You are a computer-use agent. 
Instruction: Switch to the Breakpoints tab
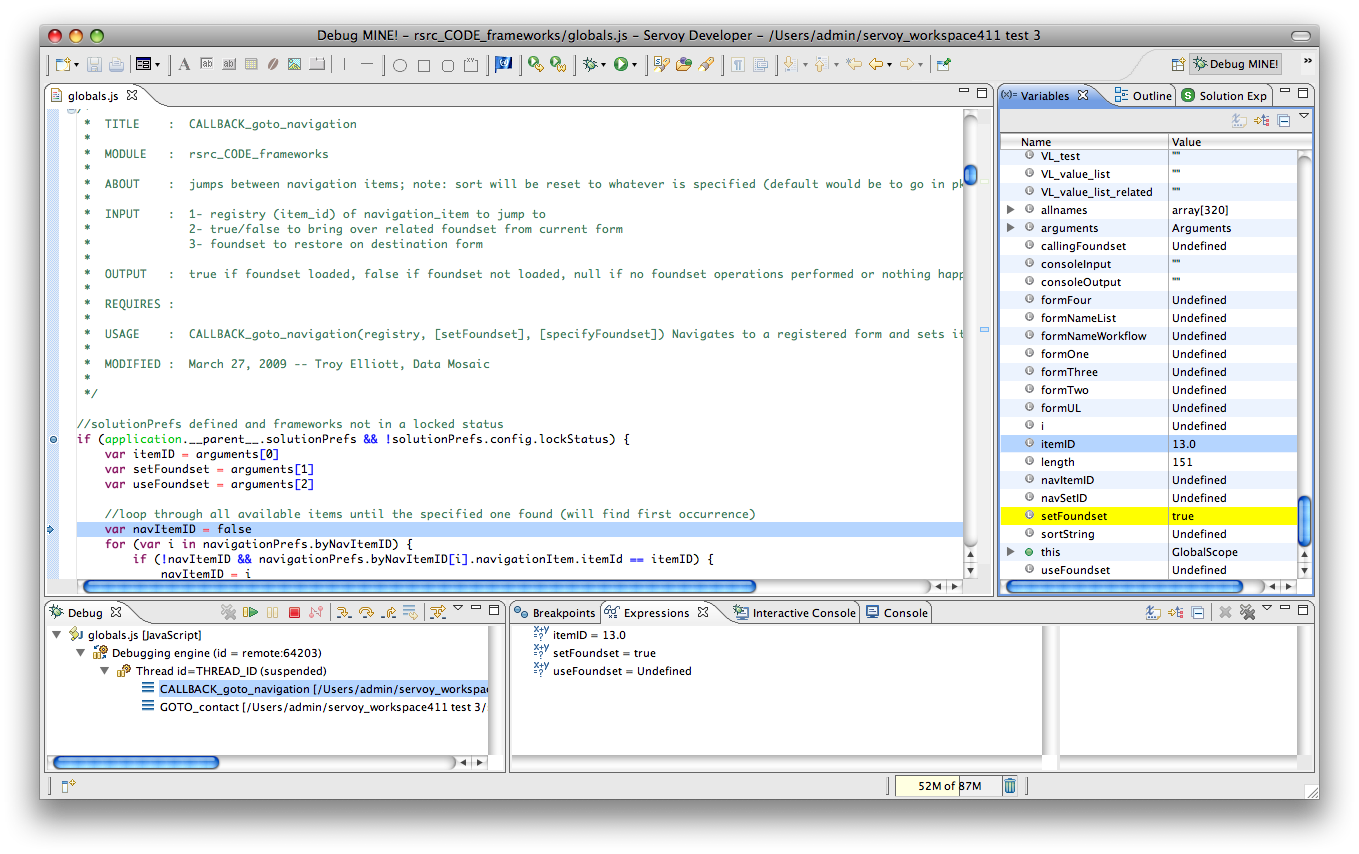555,613
